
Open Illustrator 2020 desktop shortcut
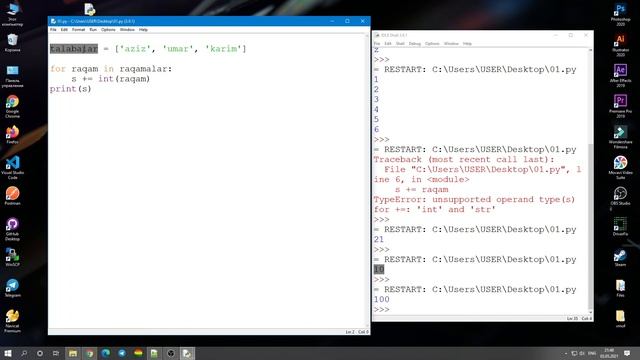[620, 45]
